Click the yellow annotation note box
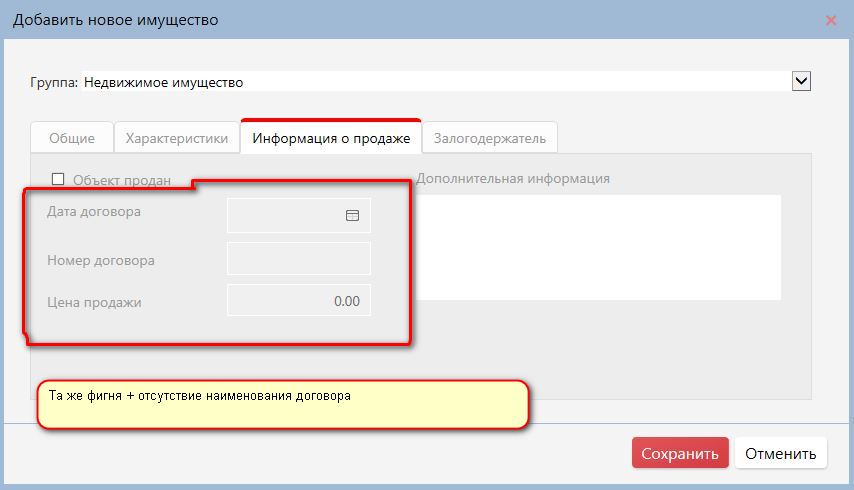The height and width of the screenshot is (490, 854). pos(282,405)
